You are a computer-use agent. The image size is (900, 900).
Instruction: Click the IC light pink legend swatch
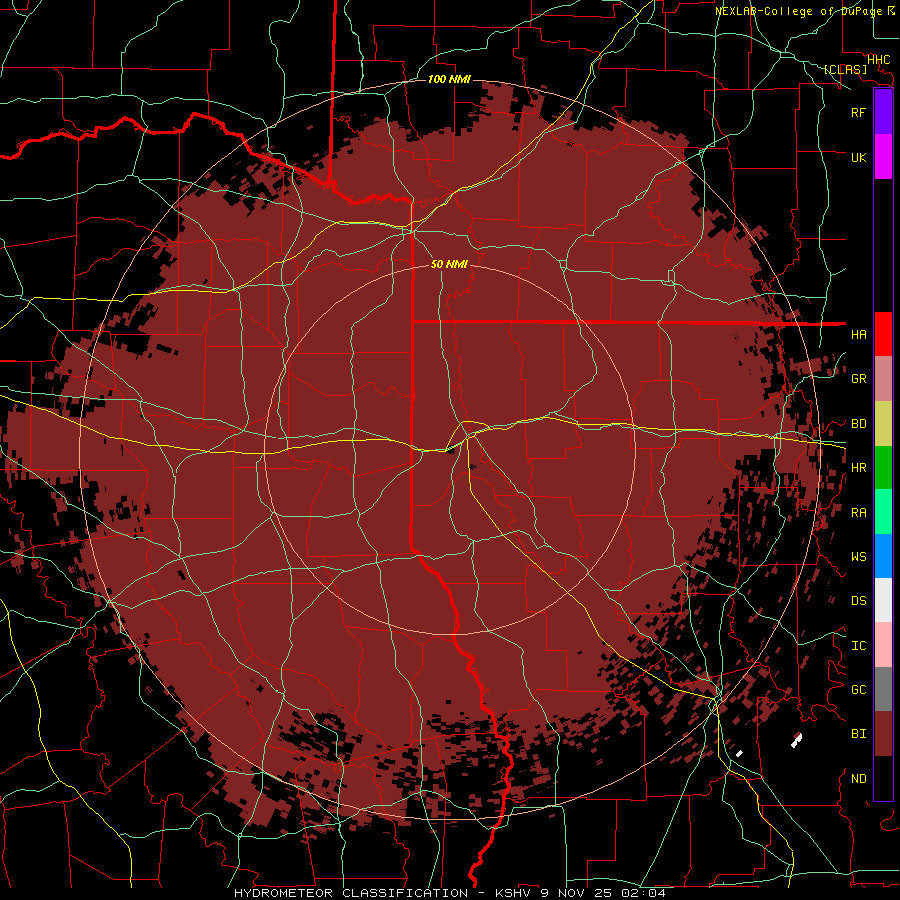coord(883,645)
